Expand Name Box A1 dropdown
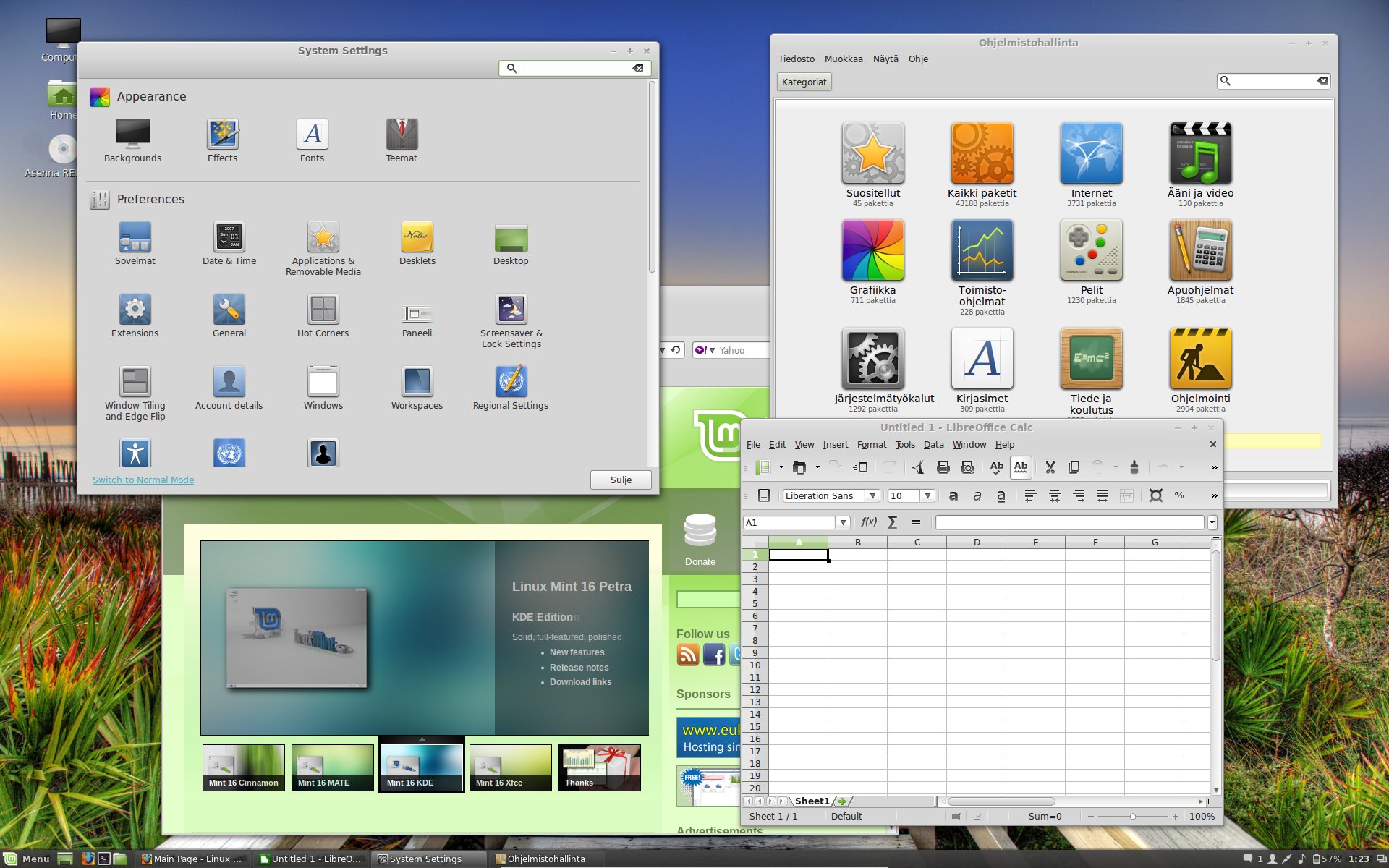 [x=843, y=522]
